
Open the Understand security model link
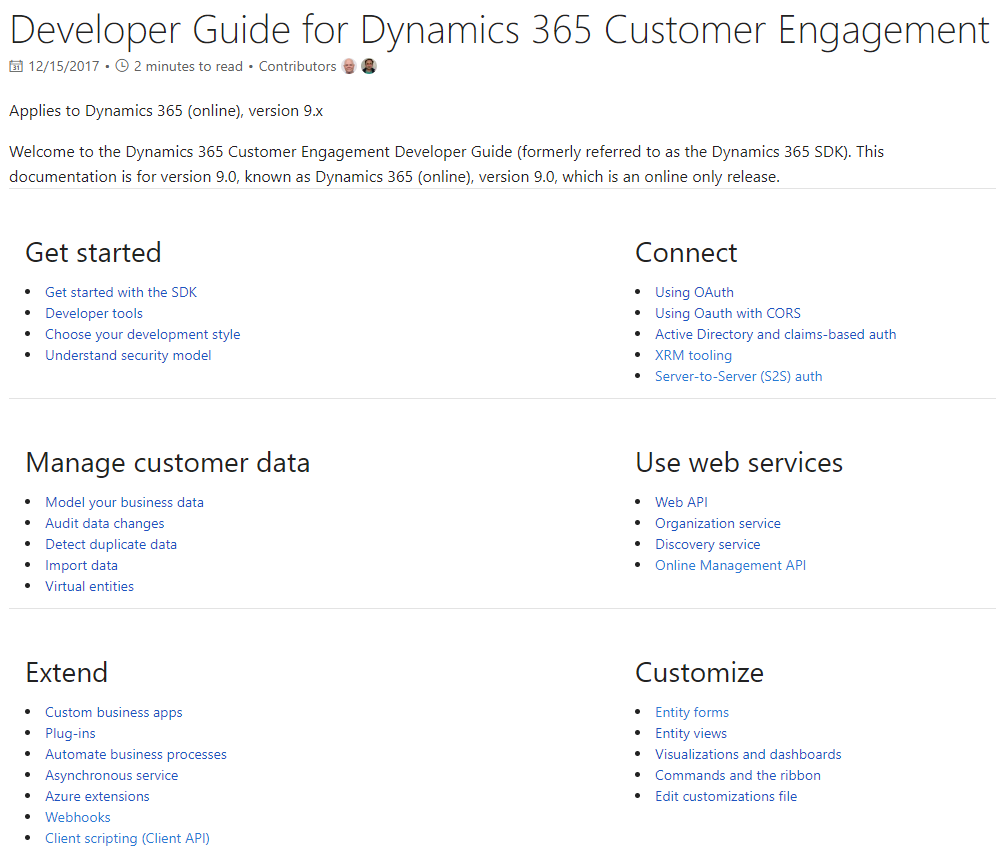tap(128, 355)
